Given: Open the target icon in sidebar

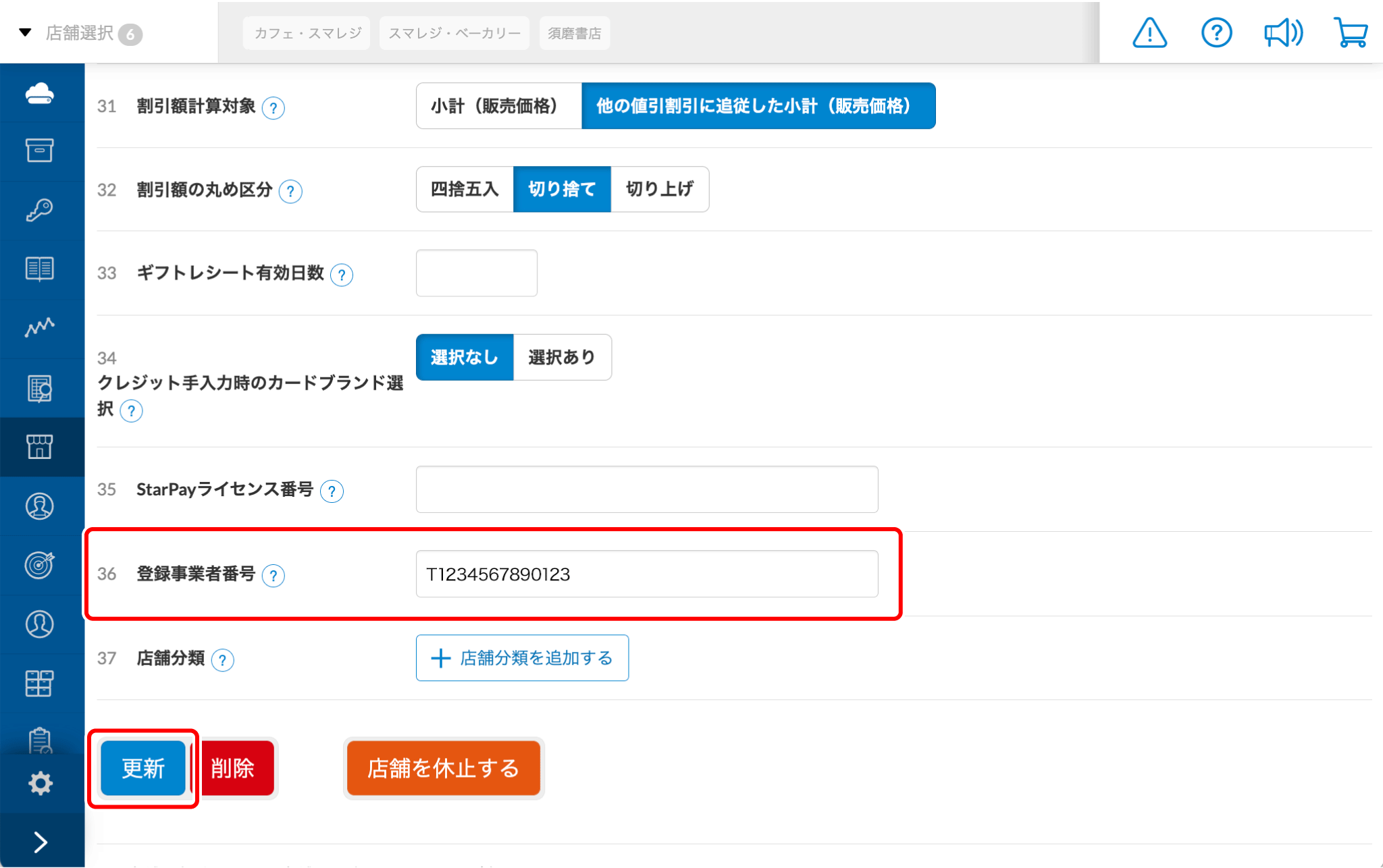Looking at the screenshot, I should click(x=40, y=565).
